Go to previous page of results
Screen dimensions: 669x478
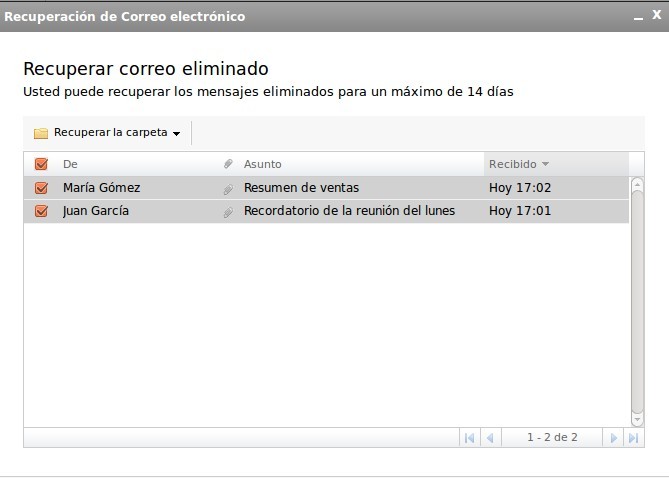(x=490, y=438)
